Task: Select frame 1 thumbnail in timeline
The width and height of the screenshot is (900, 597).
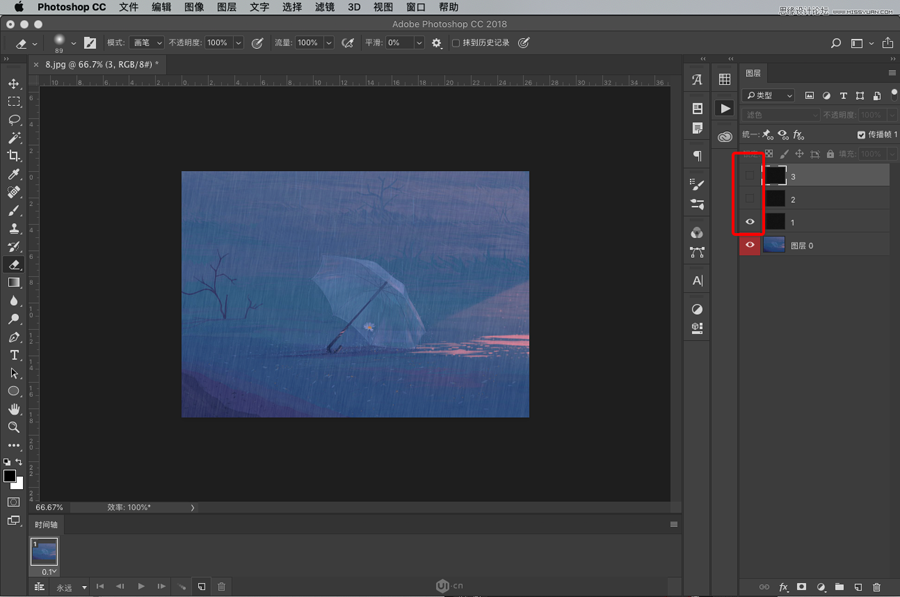Action: pyautogui.click(x=45, y=549)
